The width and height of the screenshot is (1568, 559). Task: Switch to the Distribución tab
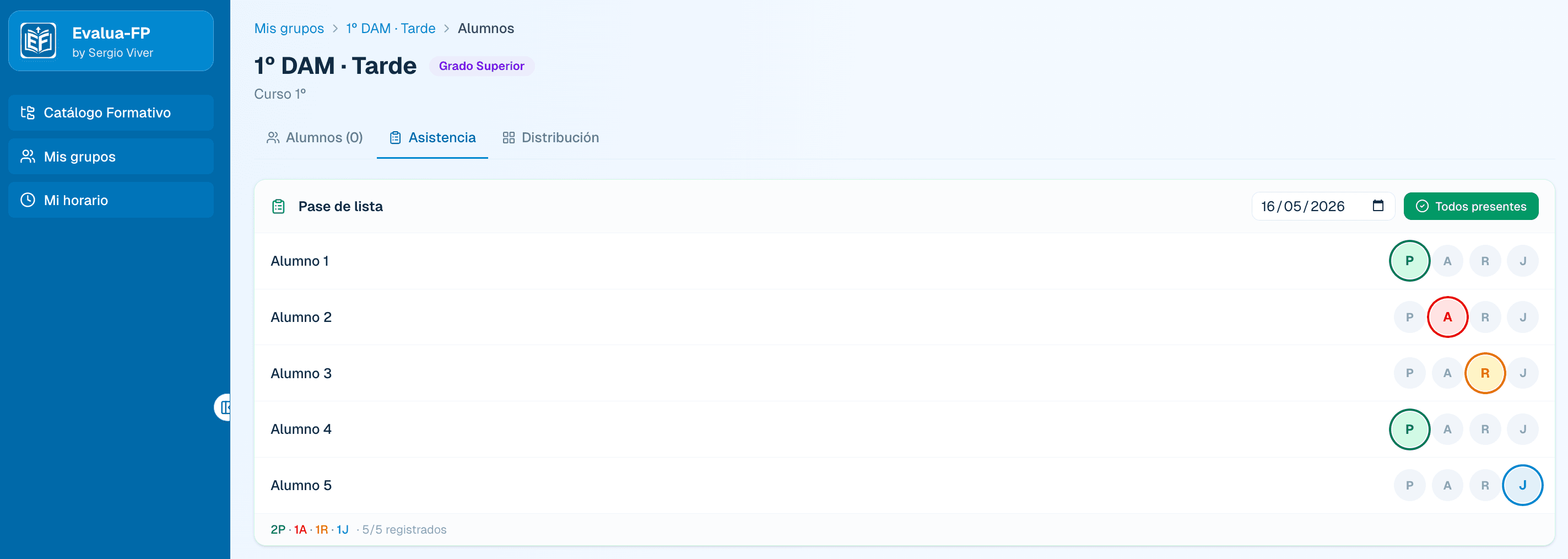tap(550, 138)
